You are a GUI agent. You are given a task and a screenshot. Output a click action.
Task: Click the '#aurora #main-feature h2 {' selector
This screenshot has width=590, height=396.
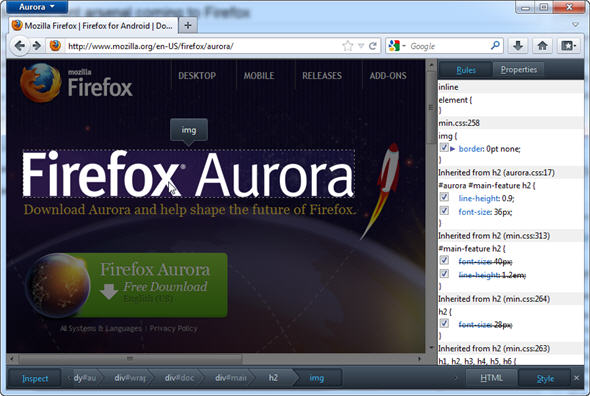487,186
